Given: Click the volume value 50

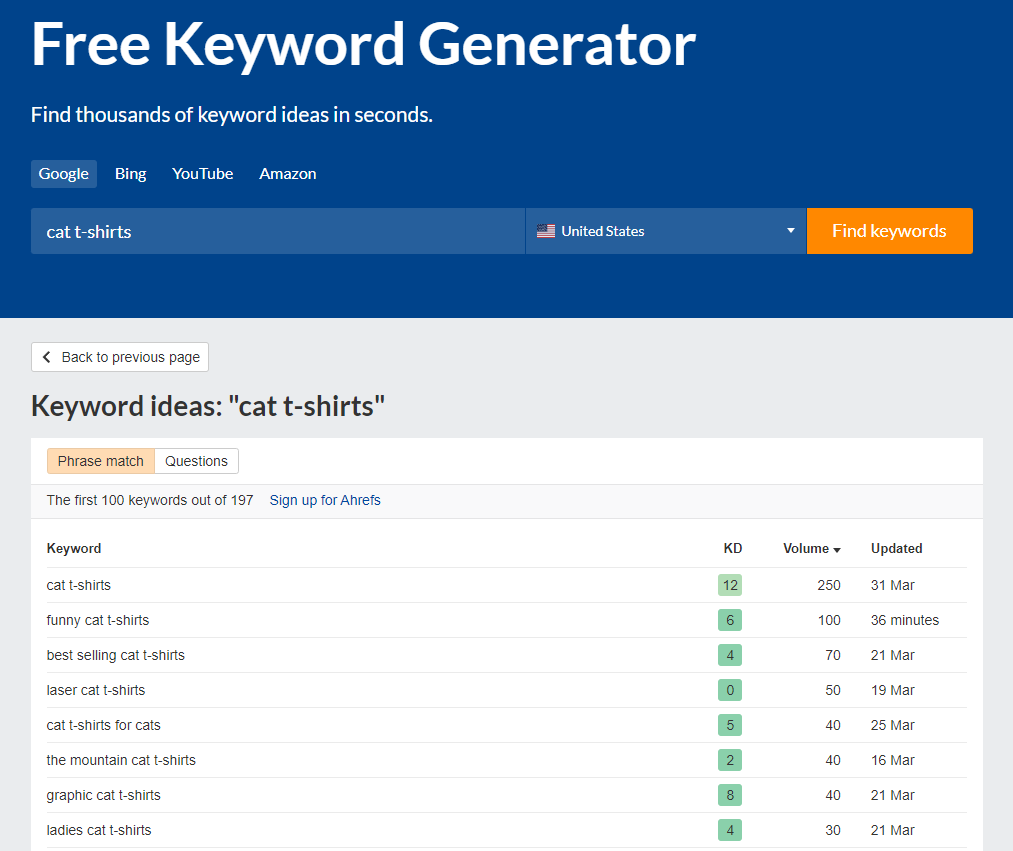Looking at the screenshot, I should [833, 690].
